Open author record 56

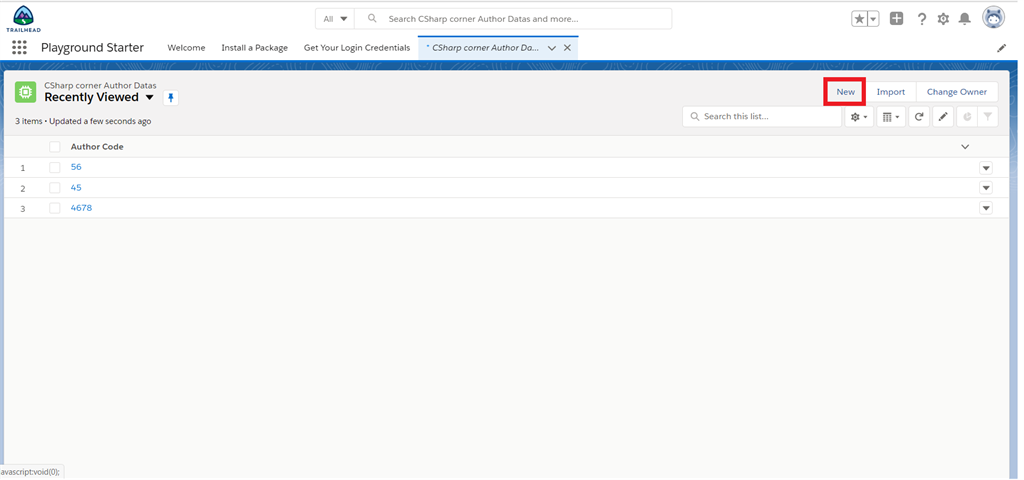(x=76, y=167)
